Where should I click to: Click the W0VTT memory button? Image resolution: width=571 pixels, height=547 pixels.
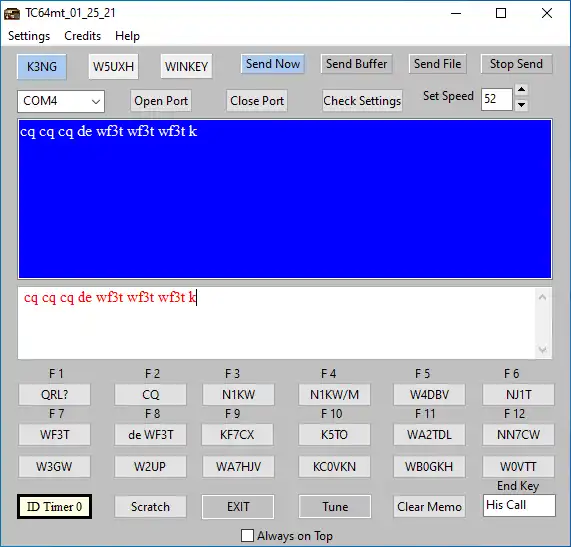[519, 467]
